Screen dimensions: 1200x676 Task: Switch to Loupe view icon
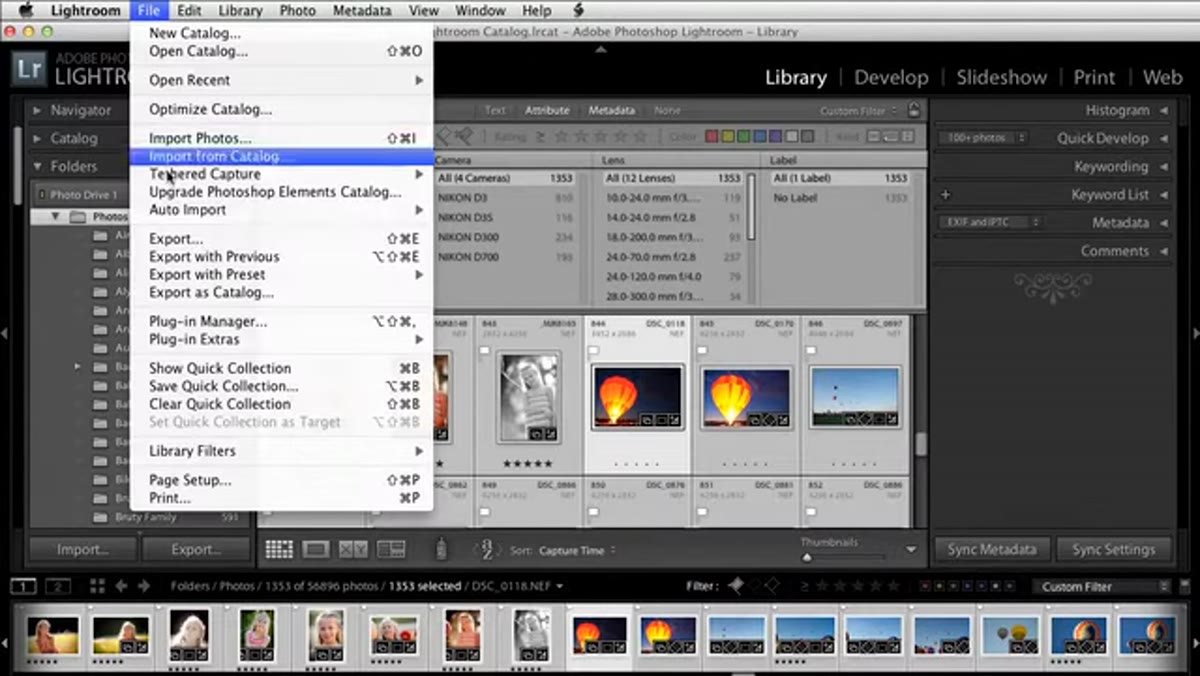(316, 549)
